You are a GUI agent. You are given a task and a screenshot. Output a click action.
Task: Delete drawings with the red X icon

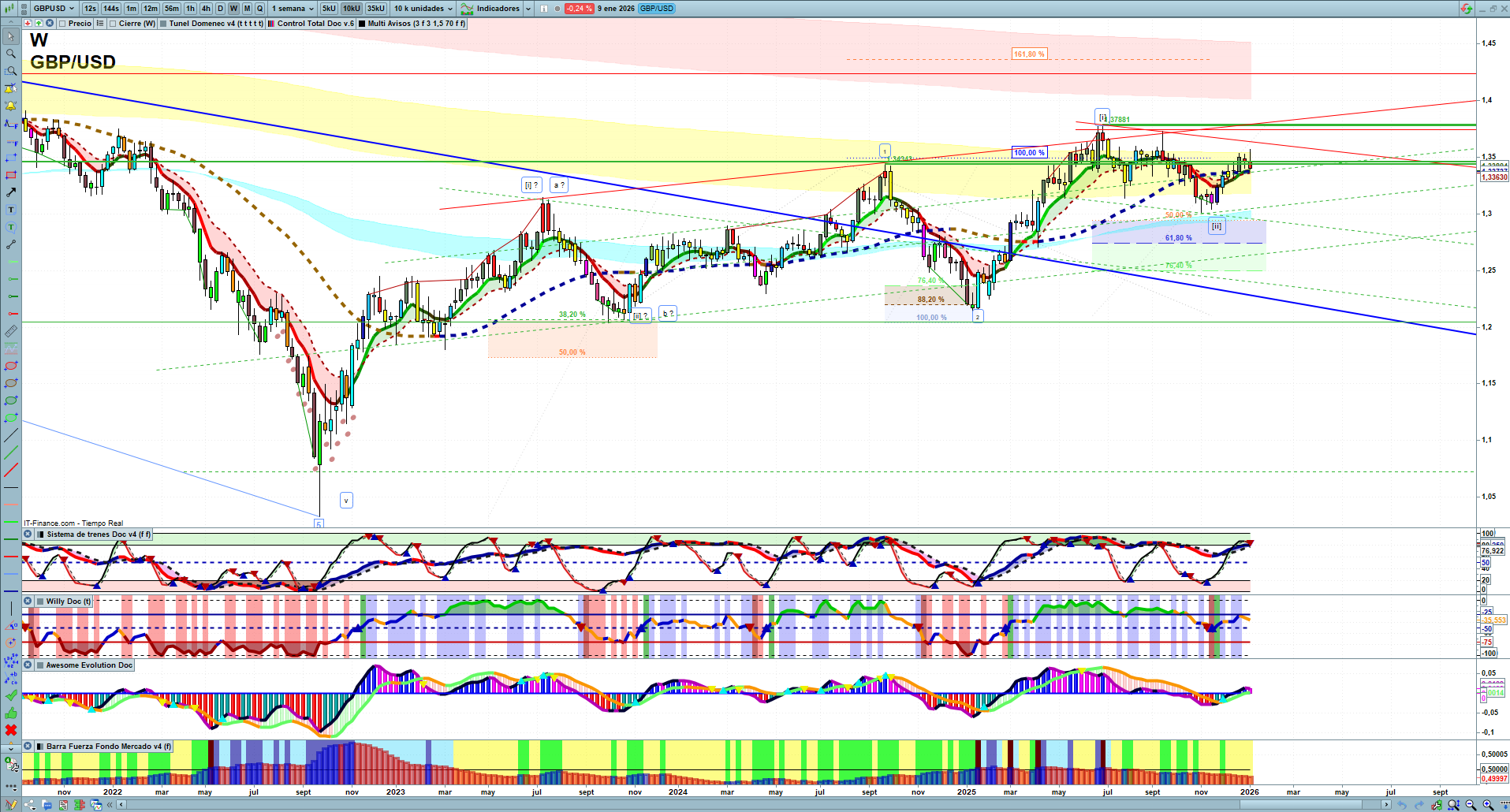pos(11,730)
